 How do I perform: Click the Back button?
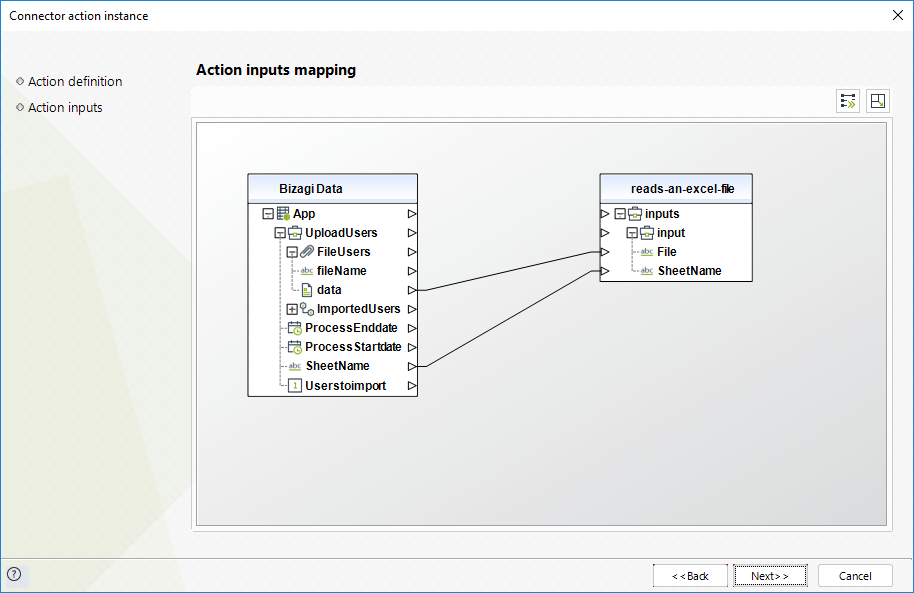click(690, 576)
